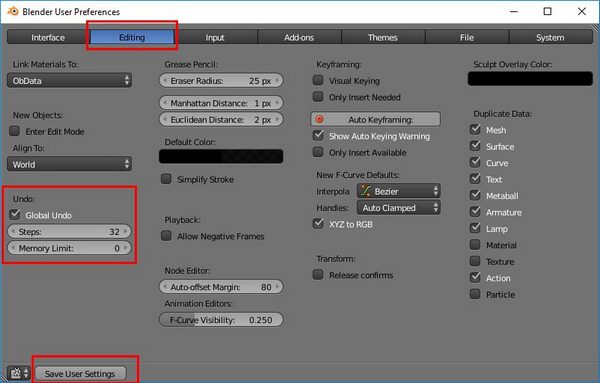
Task: Enable Only Insert Available checkbox
Action: click(x=318, y=152)
